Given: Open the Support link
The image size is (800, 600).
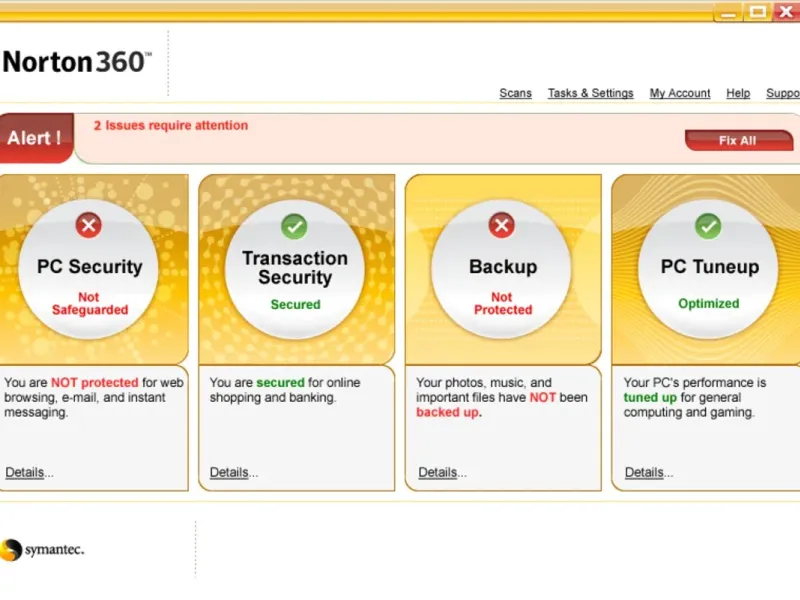Looking at the screenshot, I should pos(783,93).
